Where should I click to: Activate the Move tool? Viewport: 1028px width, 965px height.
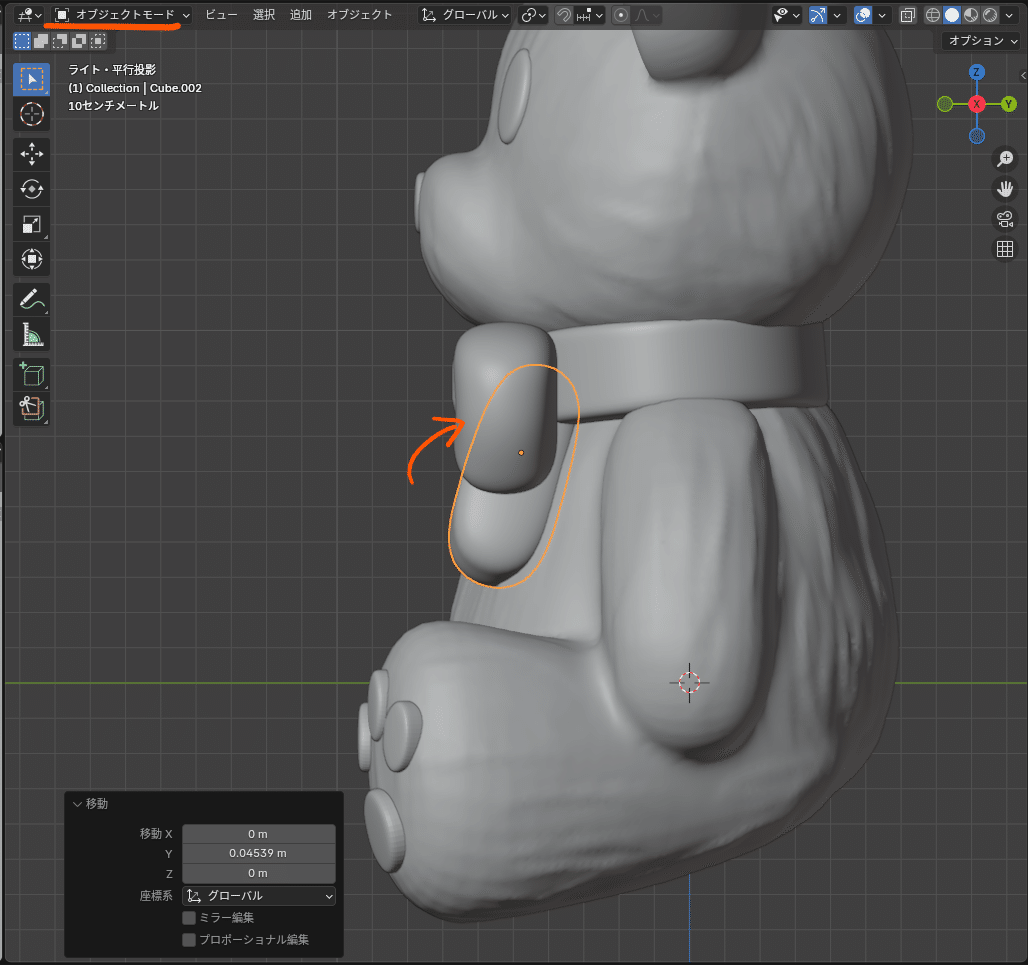click(x=31, y=155)
